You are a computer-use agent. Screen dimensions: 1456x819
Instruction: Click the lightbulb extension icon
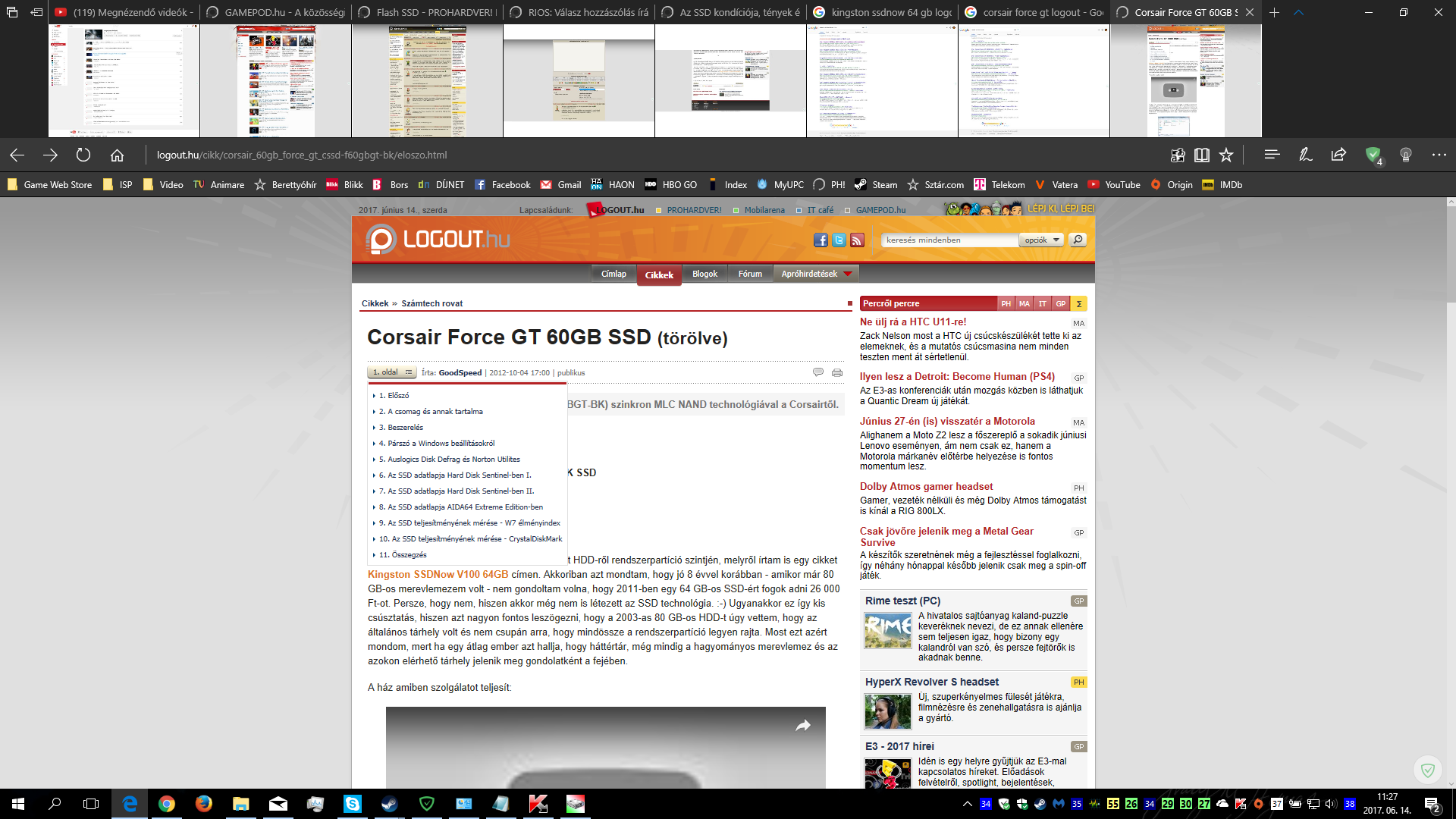[1406, 155]
